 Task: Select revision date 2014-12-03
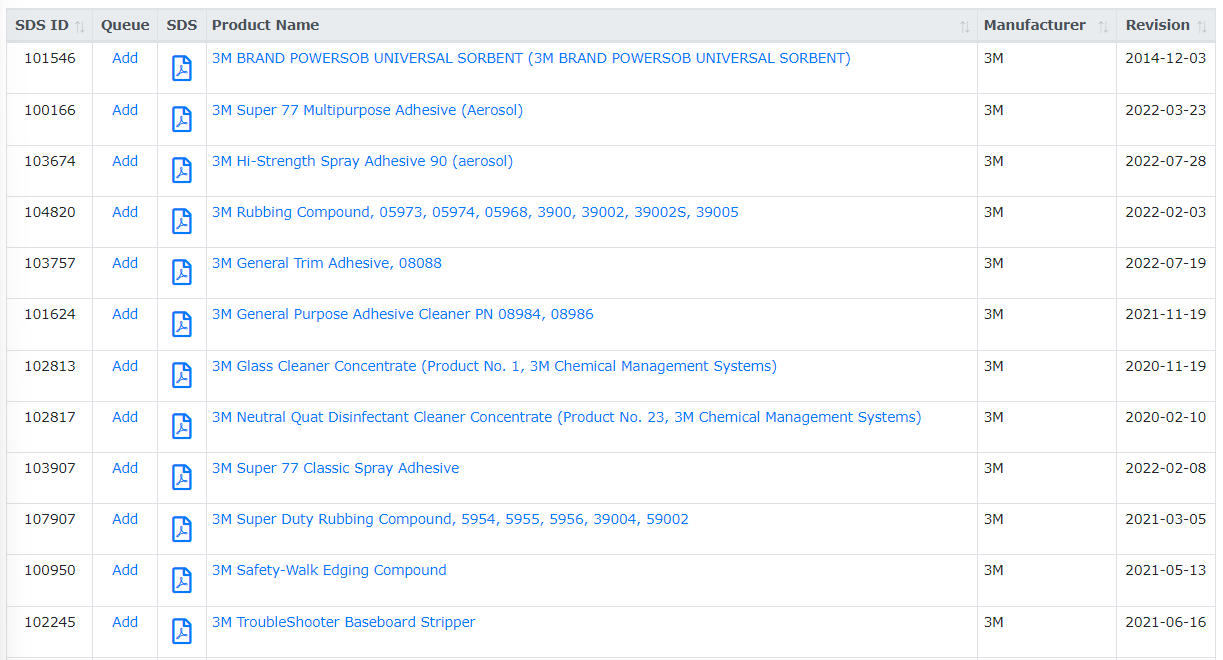[1166, 58]
